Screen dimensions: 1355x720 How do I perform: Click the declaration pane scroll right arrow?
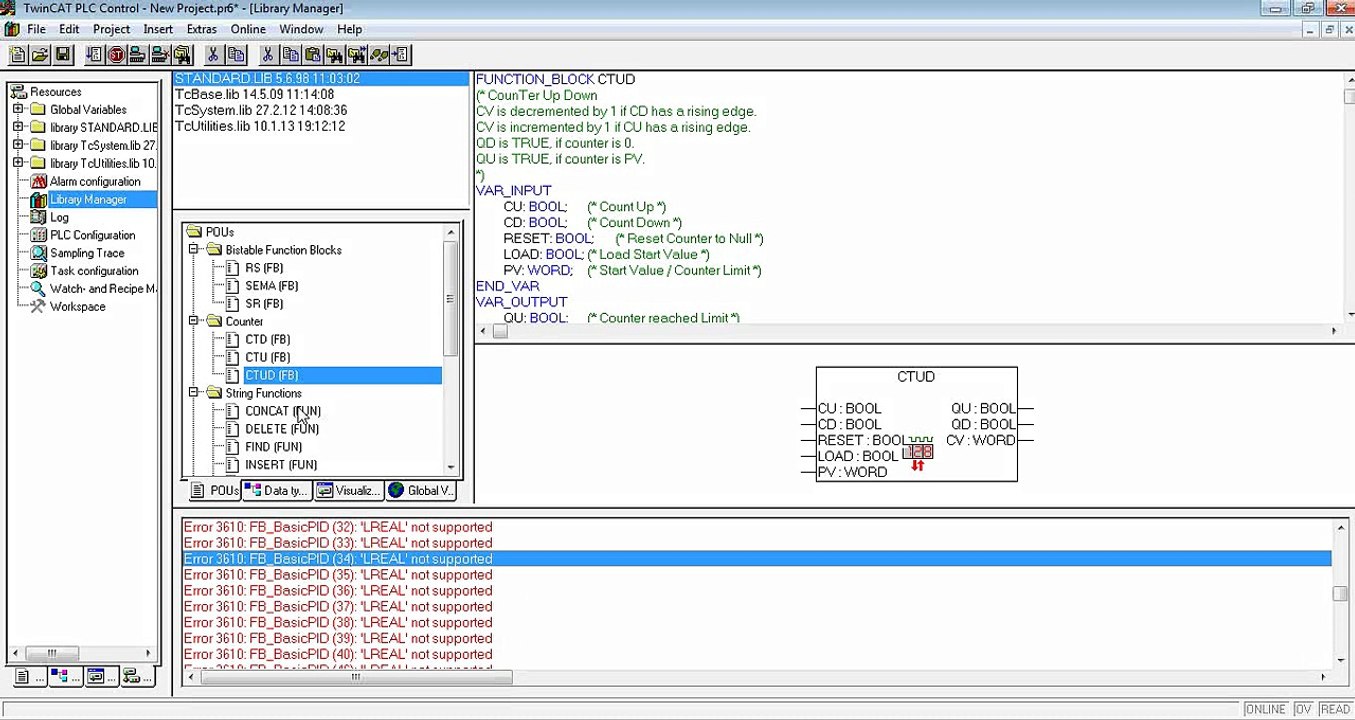click(x=1333, y=331)
